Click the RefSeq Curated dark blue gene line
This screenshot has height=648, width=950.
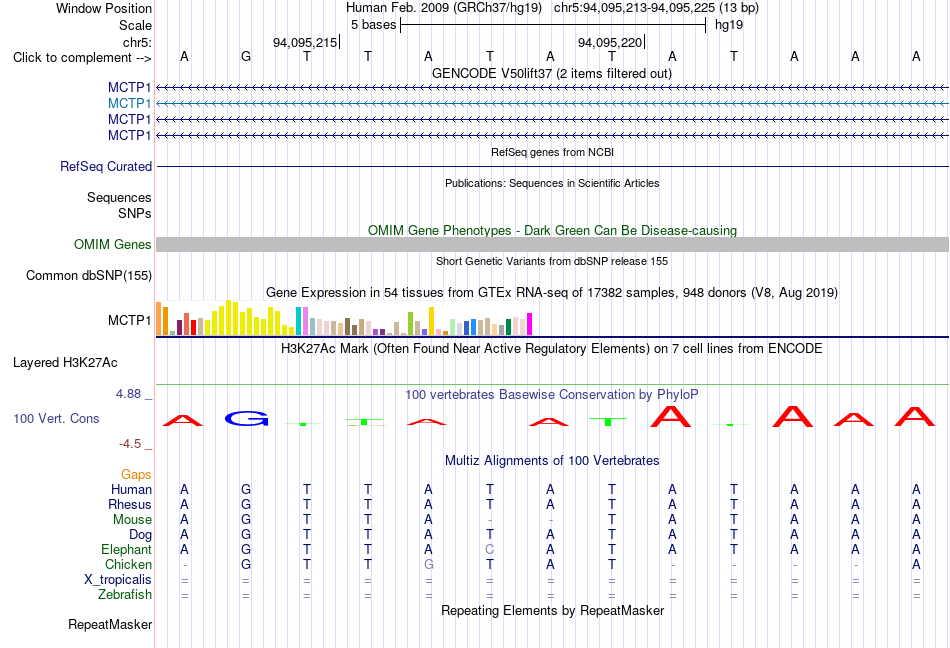click(552, 167)
